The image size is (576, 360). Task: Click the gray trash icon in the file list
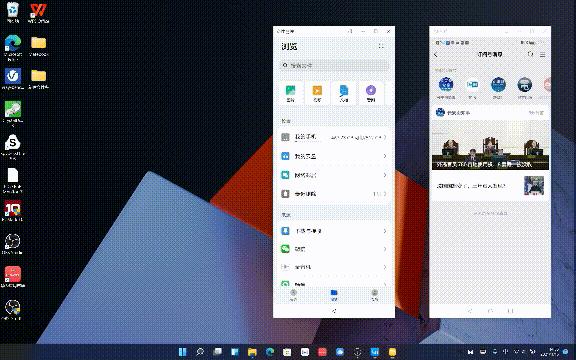click(285, 194)
